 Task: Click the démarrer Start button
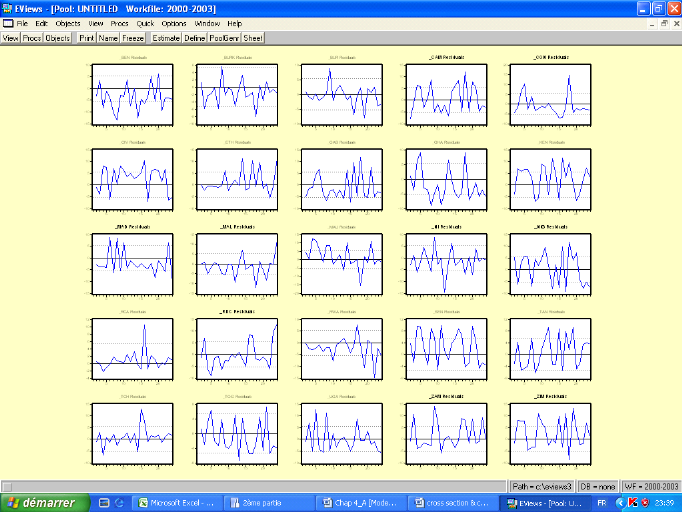44,502
